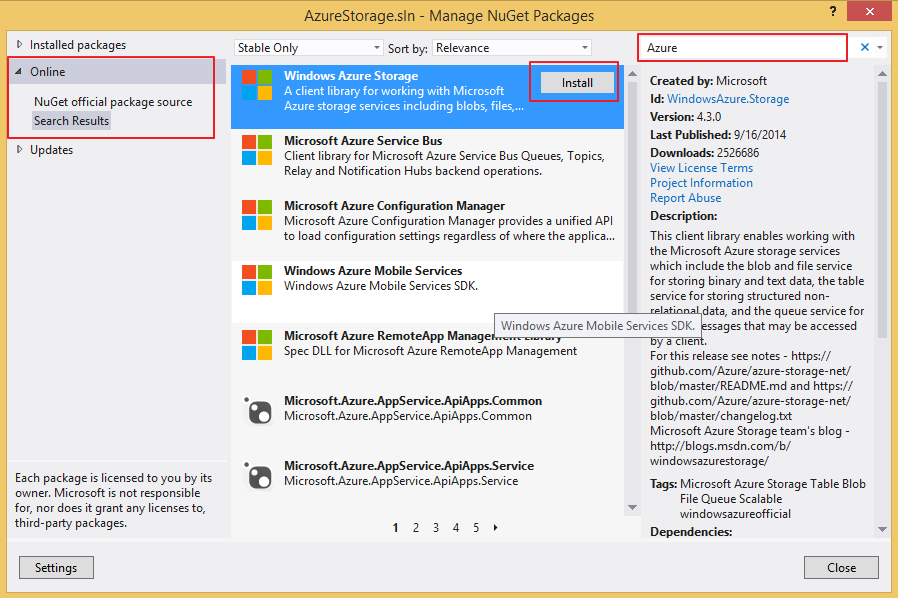Open the Stable Only dropdown
898x598 pixels.
(x=308, y=48)
